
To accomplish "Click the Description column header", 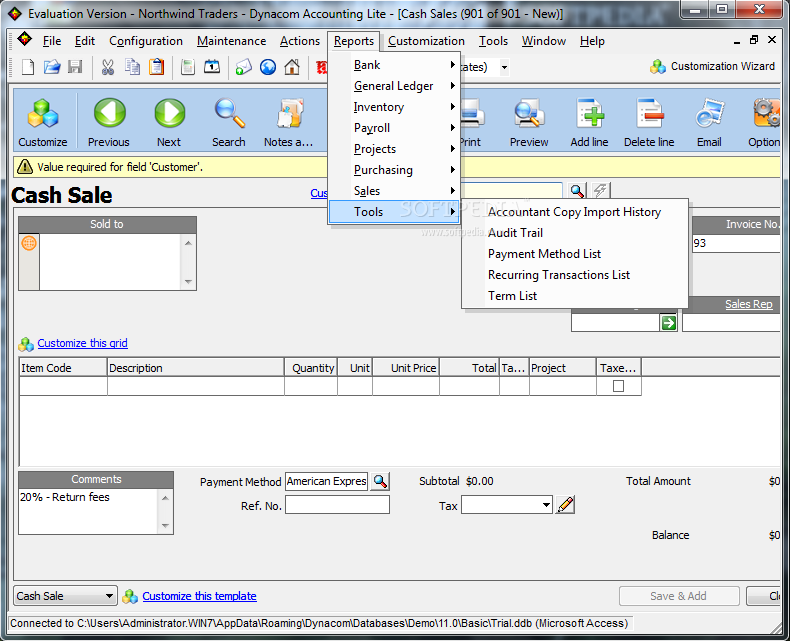I will click(x=196, y=368).
